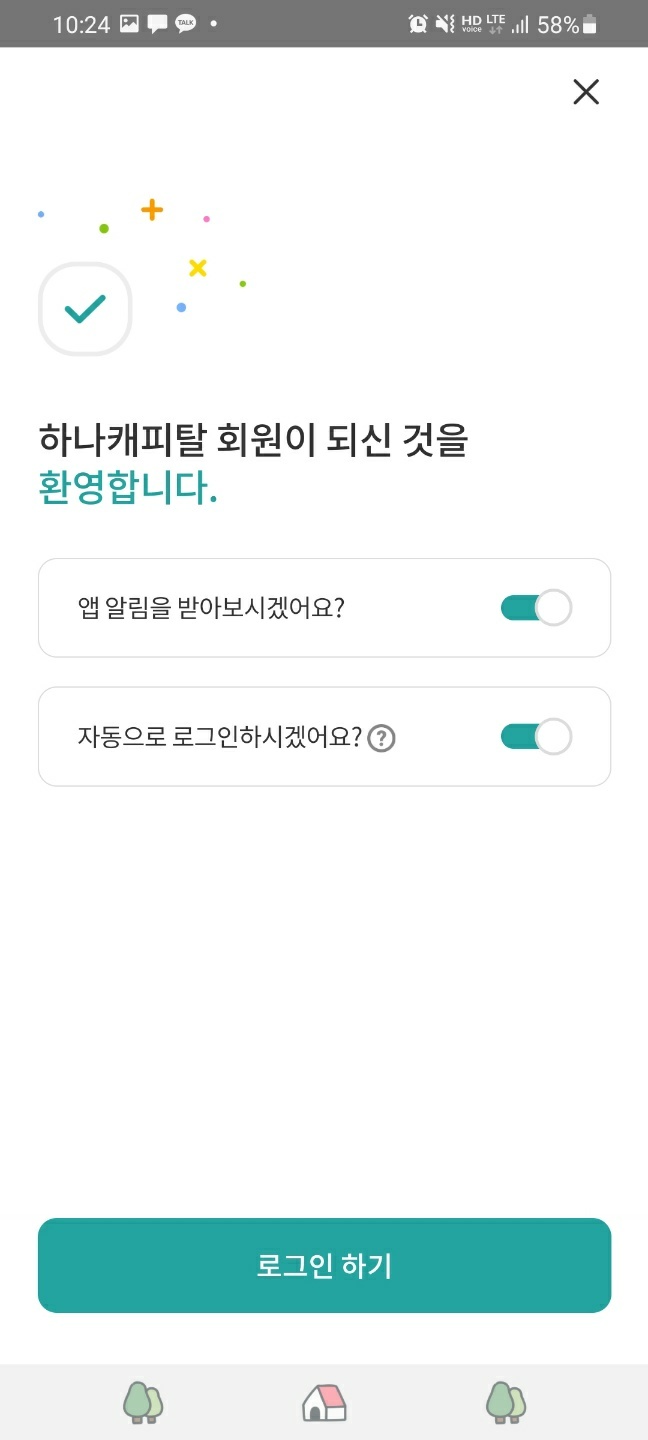This screenshot has width=648, height=1440.
Task: Open the auto-login help question mark
Action: pyautogui.click(x=381, y=739)
